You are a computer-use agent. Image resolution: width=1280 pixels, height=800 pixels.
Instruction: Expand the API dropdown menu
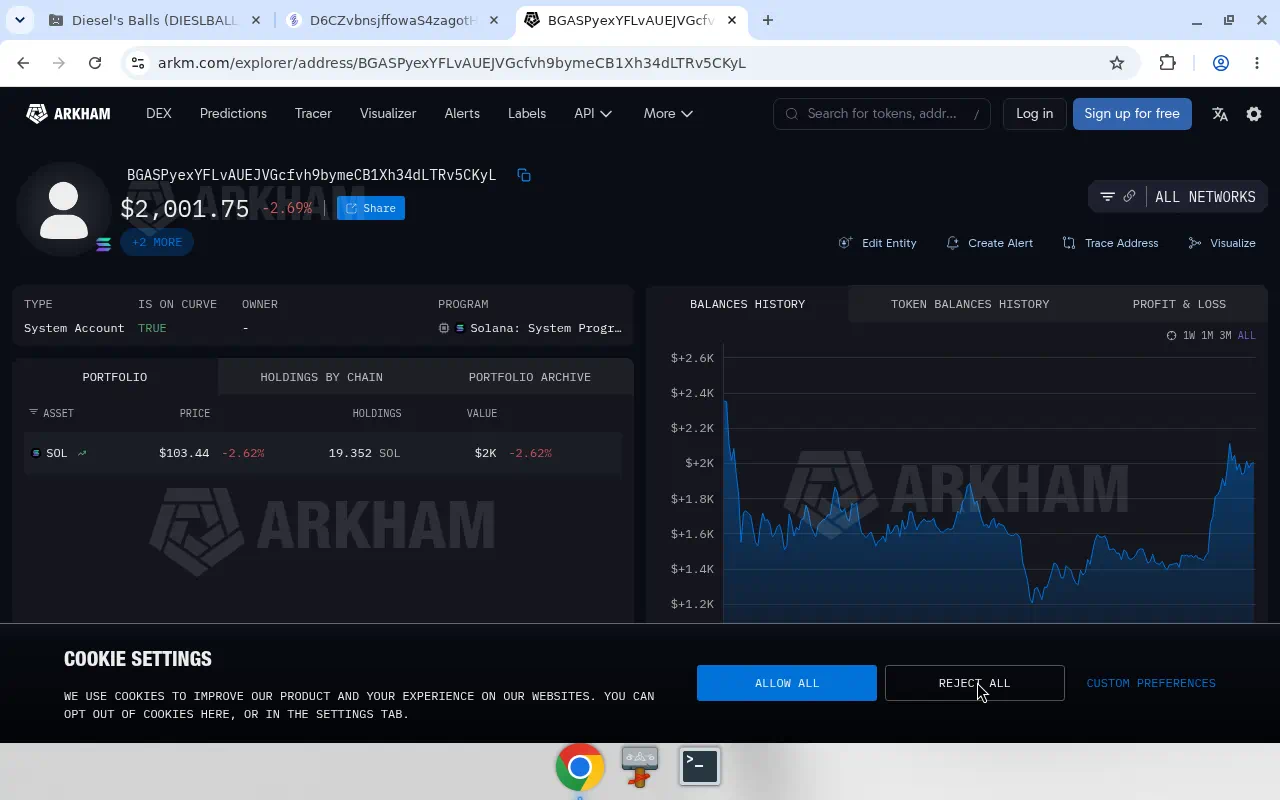[x=593, y=114]
